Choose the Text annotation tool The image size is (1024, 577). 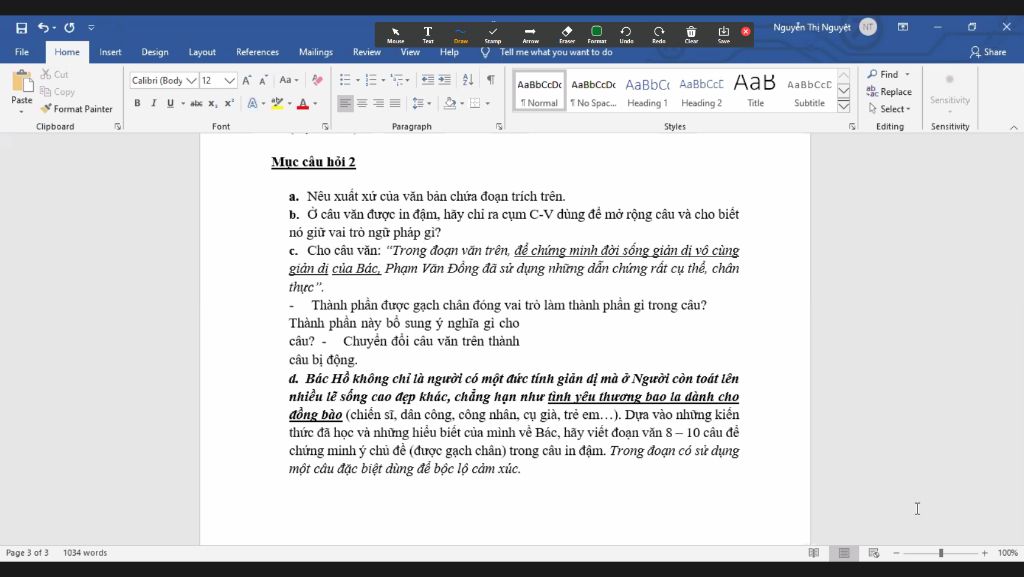click(x=428, y=35)
